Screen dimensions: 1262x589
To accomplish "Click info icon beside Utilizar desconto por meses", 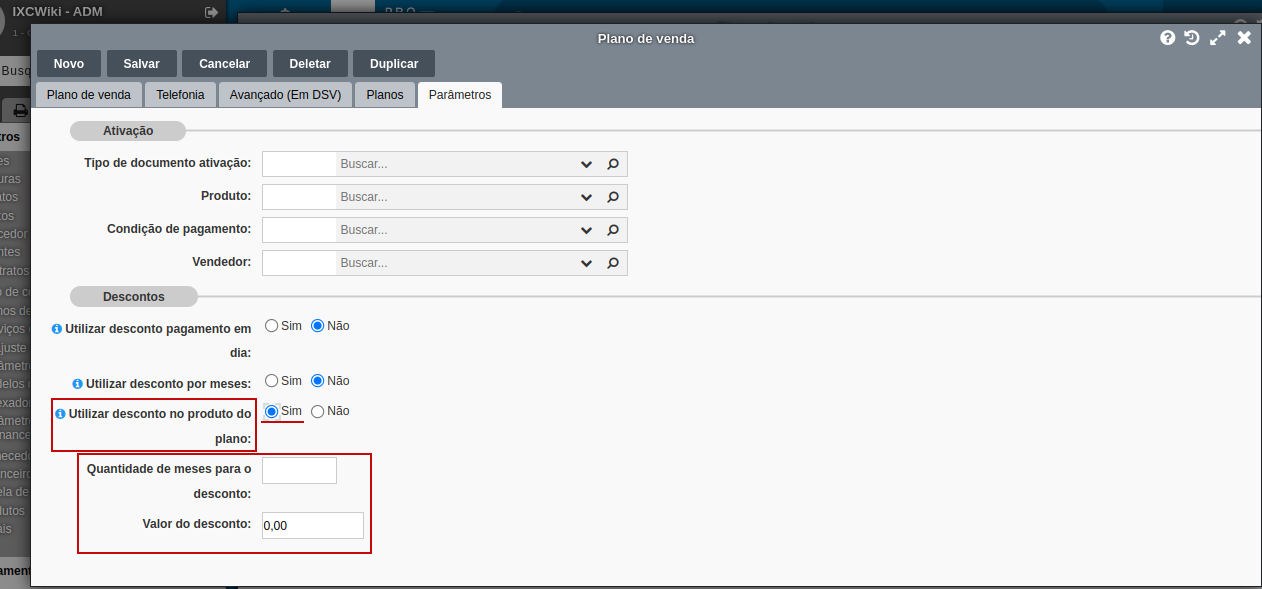I will point(77,384).
